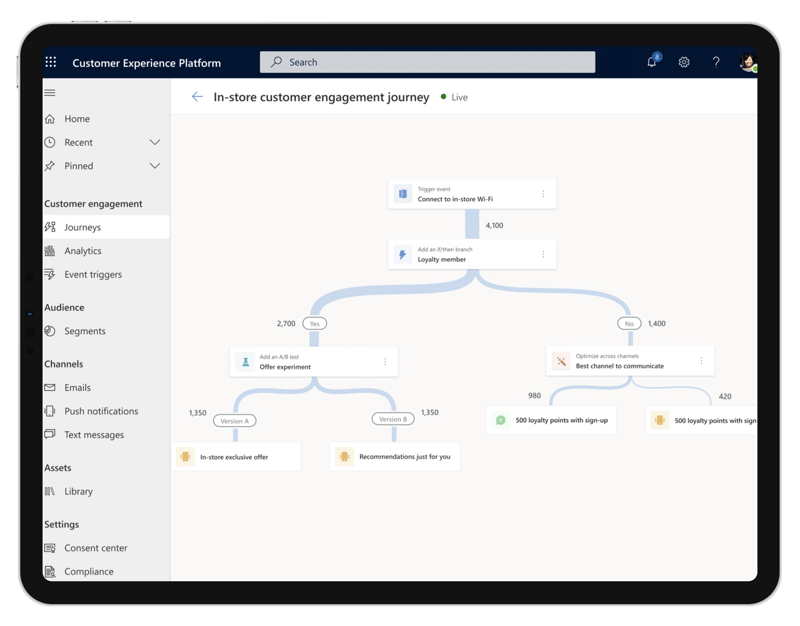Screen dimensions: 800x626
Task: Open notifications bell icon
Action: tap(652, 62)
